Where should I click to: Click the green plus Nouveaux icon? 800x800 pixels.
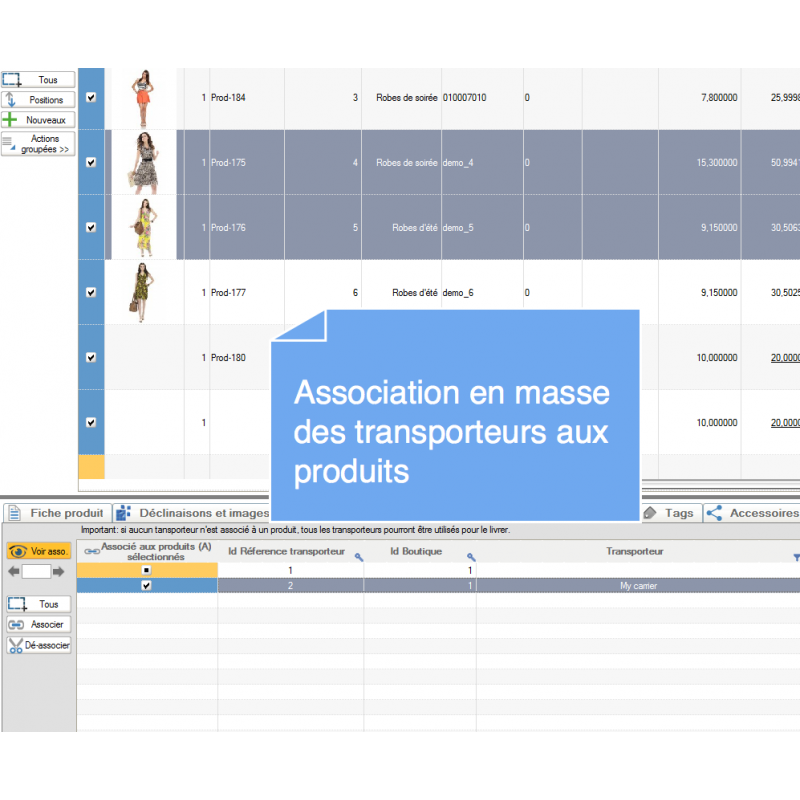tap(11, 119)
